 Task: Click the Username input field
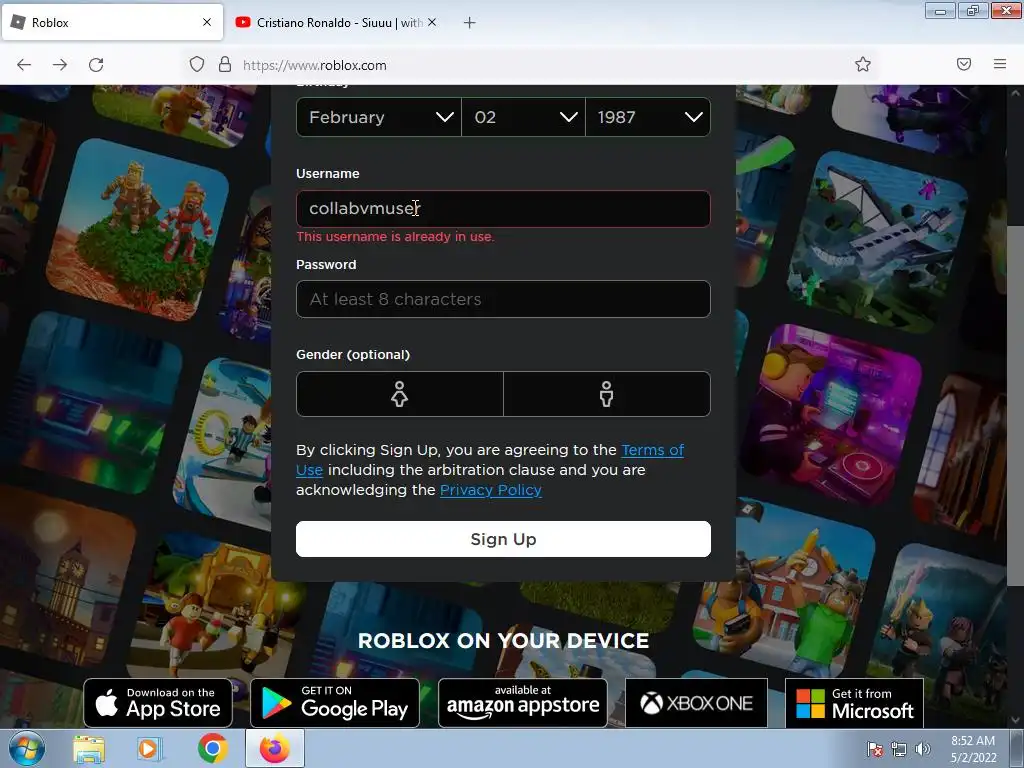click(503, 208)
